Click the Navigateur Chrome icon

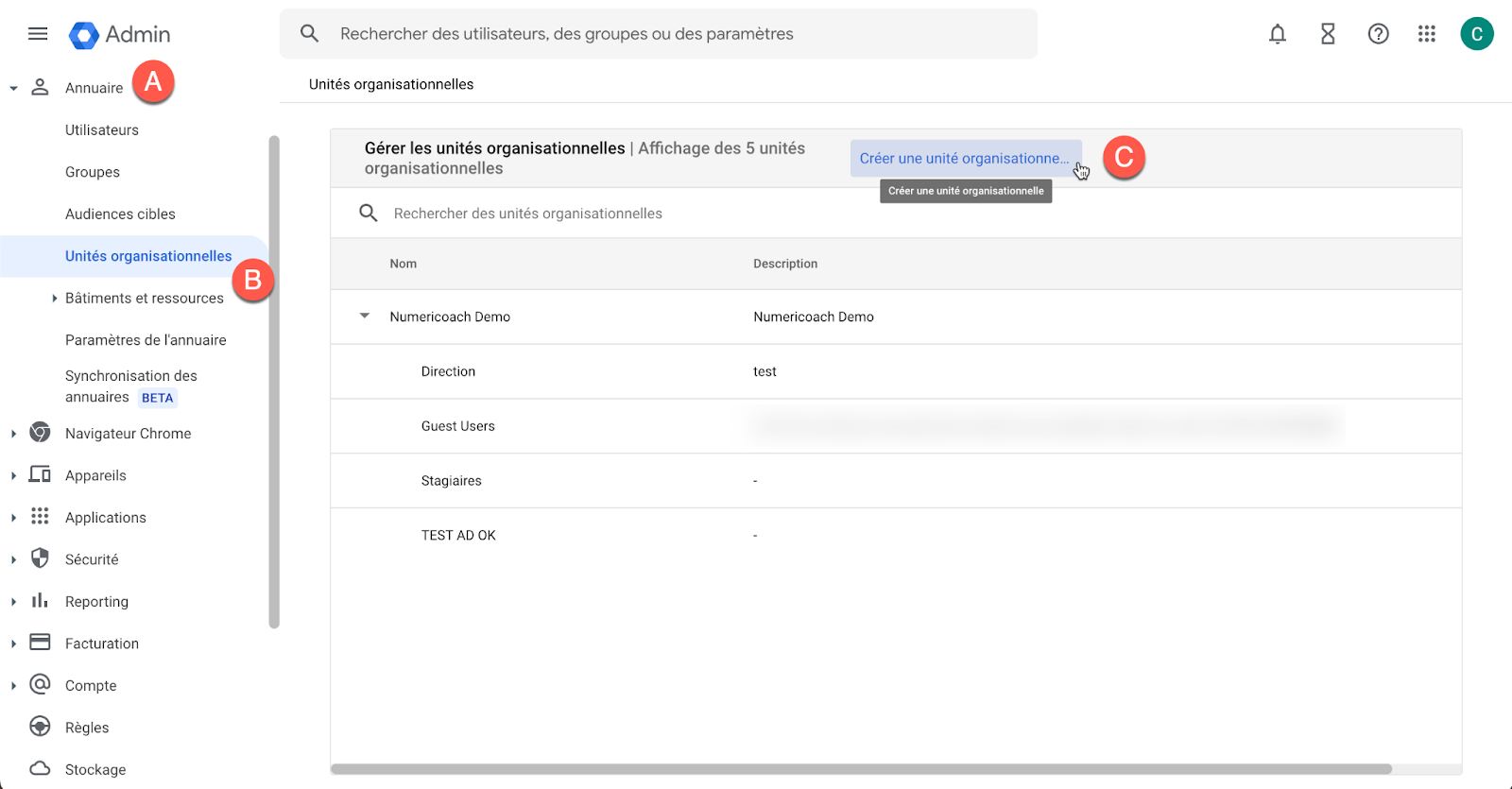[40, 433]
